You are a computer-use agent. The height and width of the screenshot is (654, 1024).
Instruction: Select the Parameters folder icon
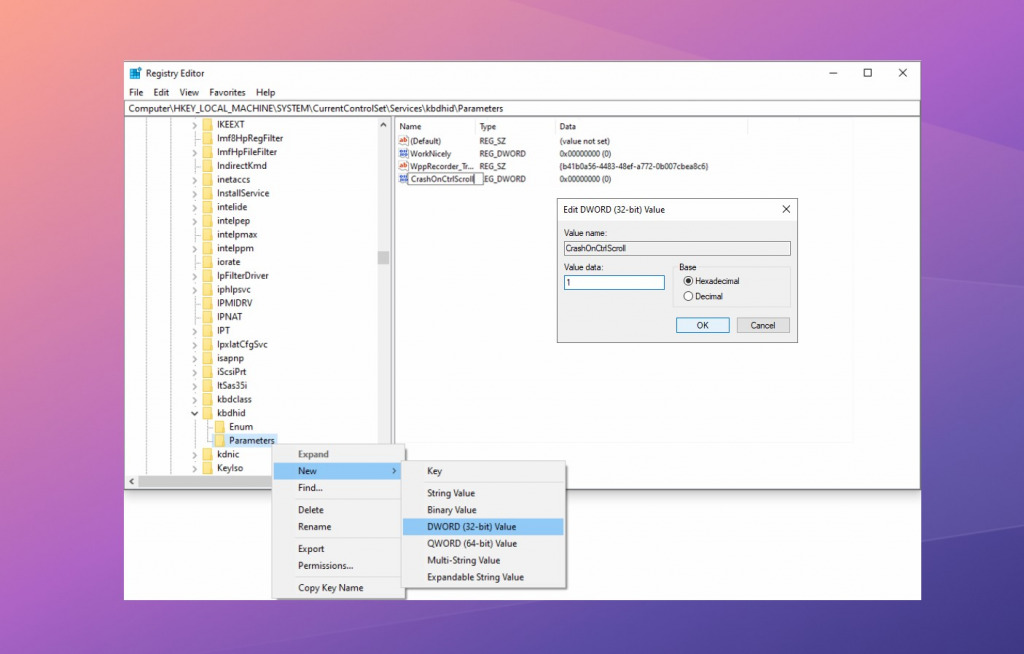click(x=220, y=440)
